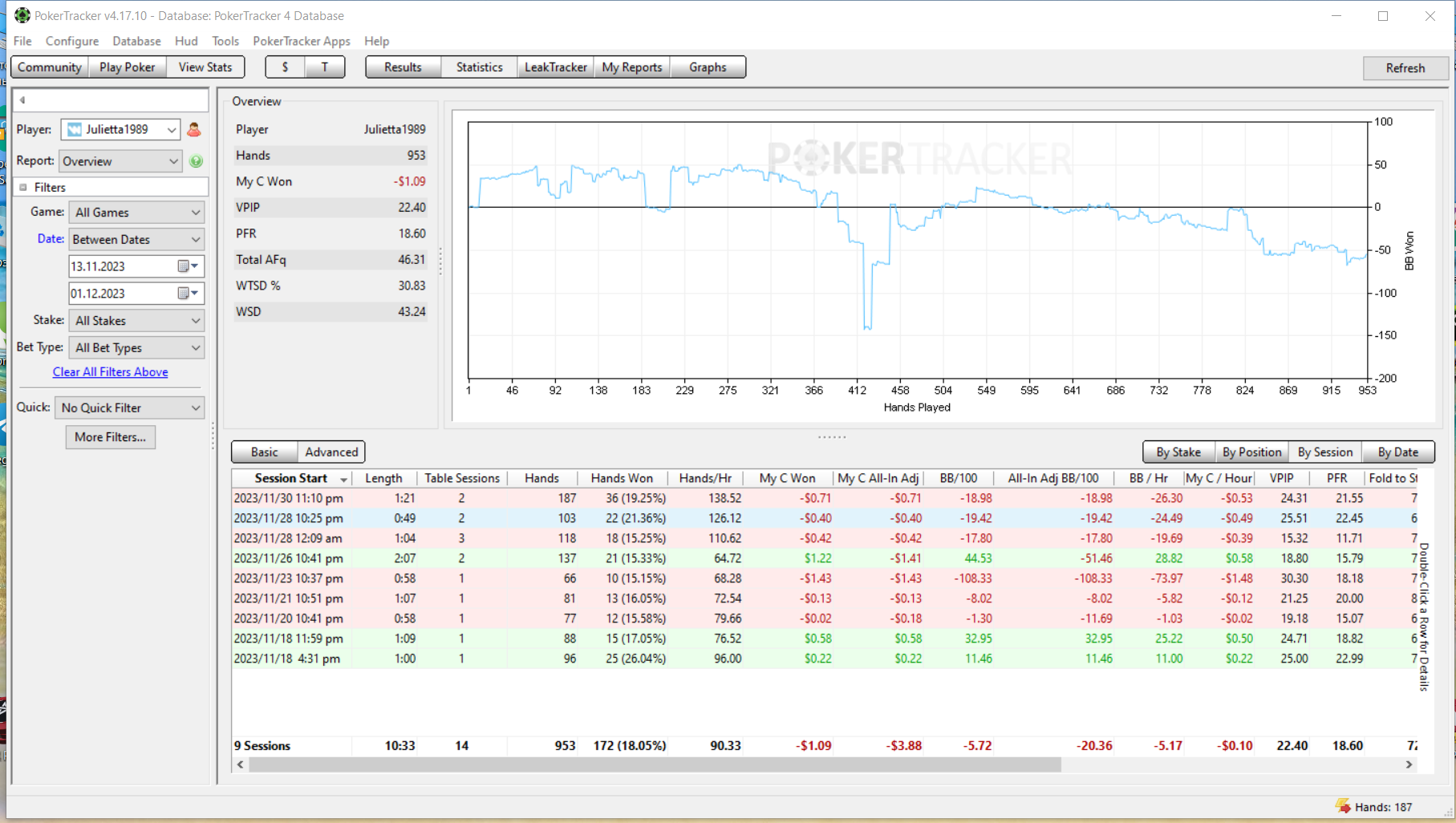
Task: Select session row 2023/11/26 10:41 pm
Action: (825, 558)
